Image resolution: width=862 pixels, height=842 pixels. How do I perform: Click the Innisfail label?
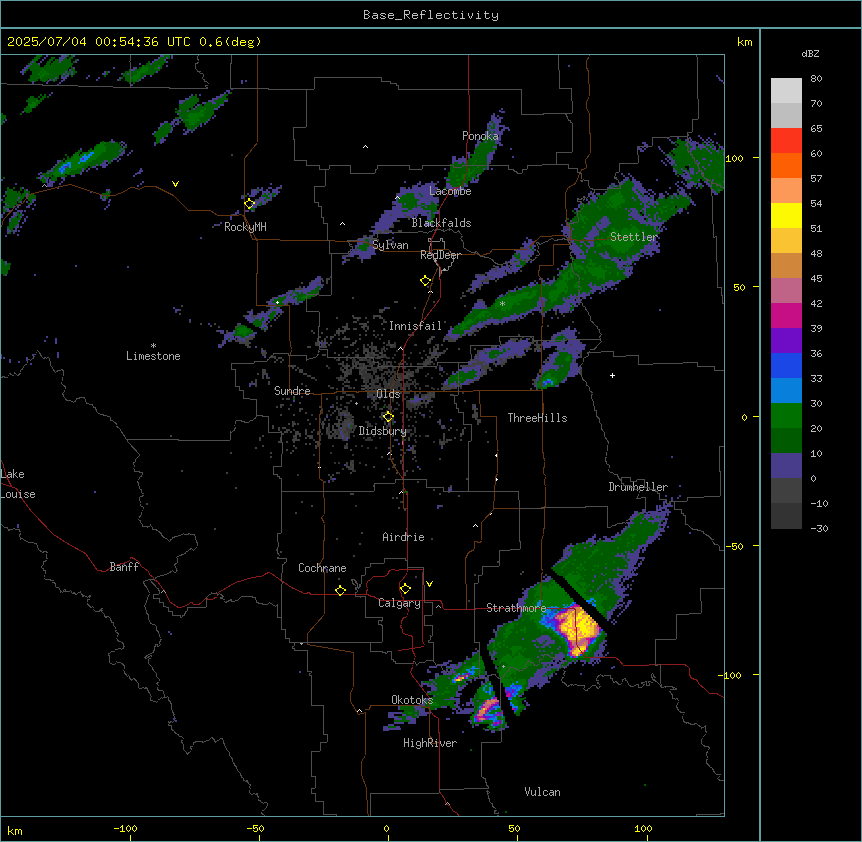(415, 326)
